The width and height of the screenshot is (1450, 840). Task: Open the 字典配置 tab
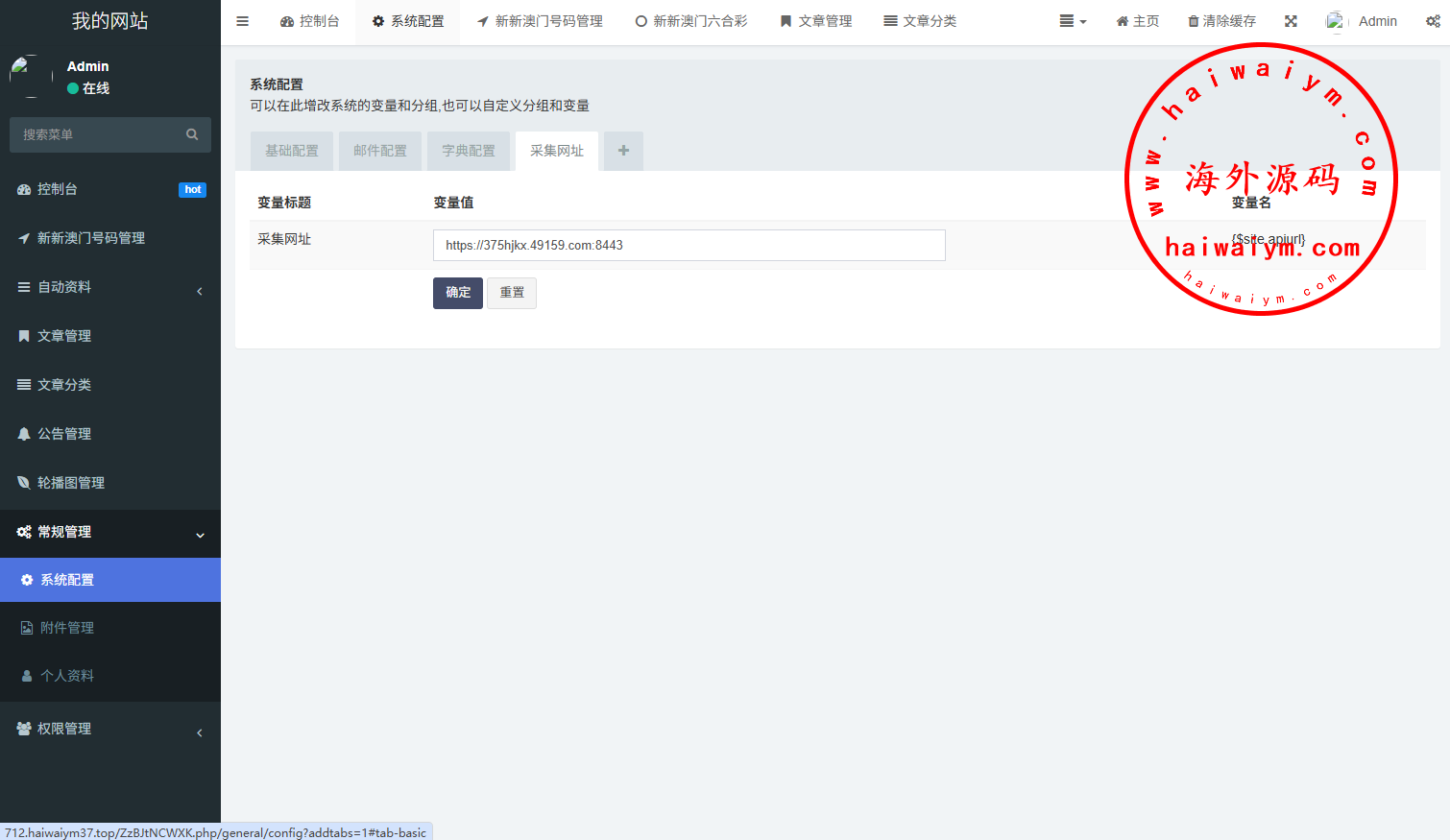tap(469, 151)
